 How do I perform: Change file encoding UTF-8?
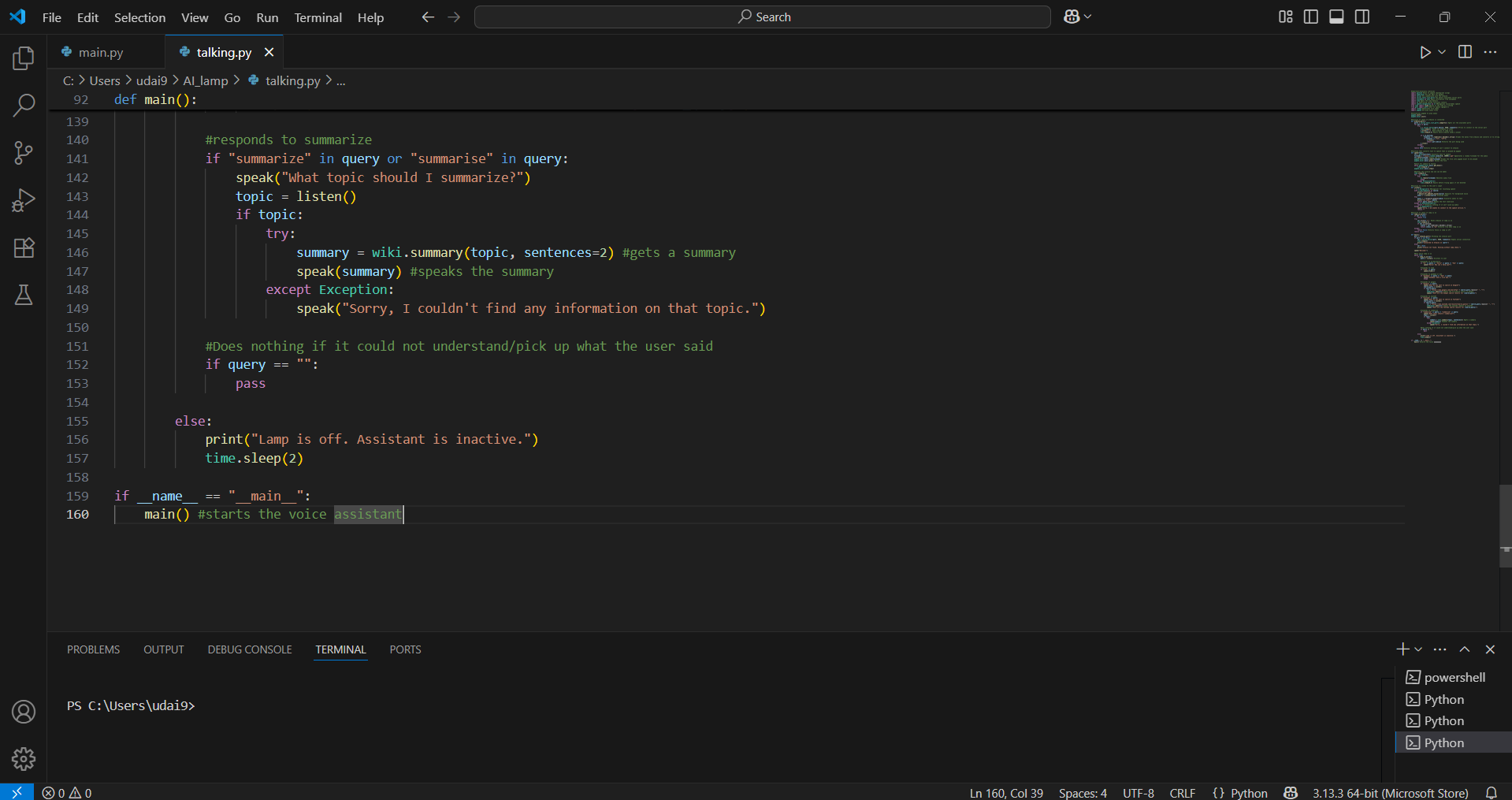(1139, 793)
